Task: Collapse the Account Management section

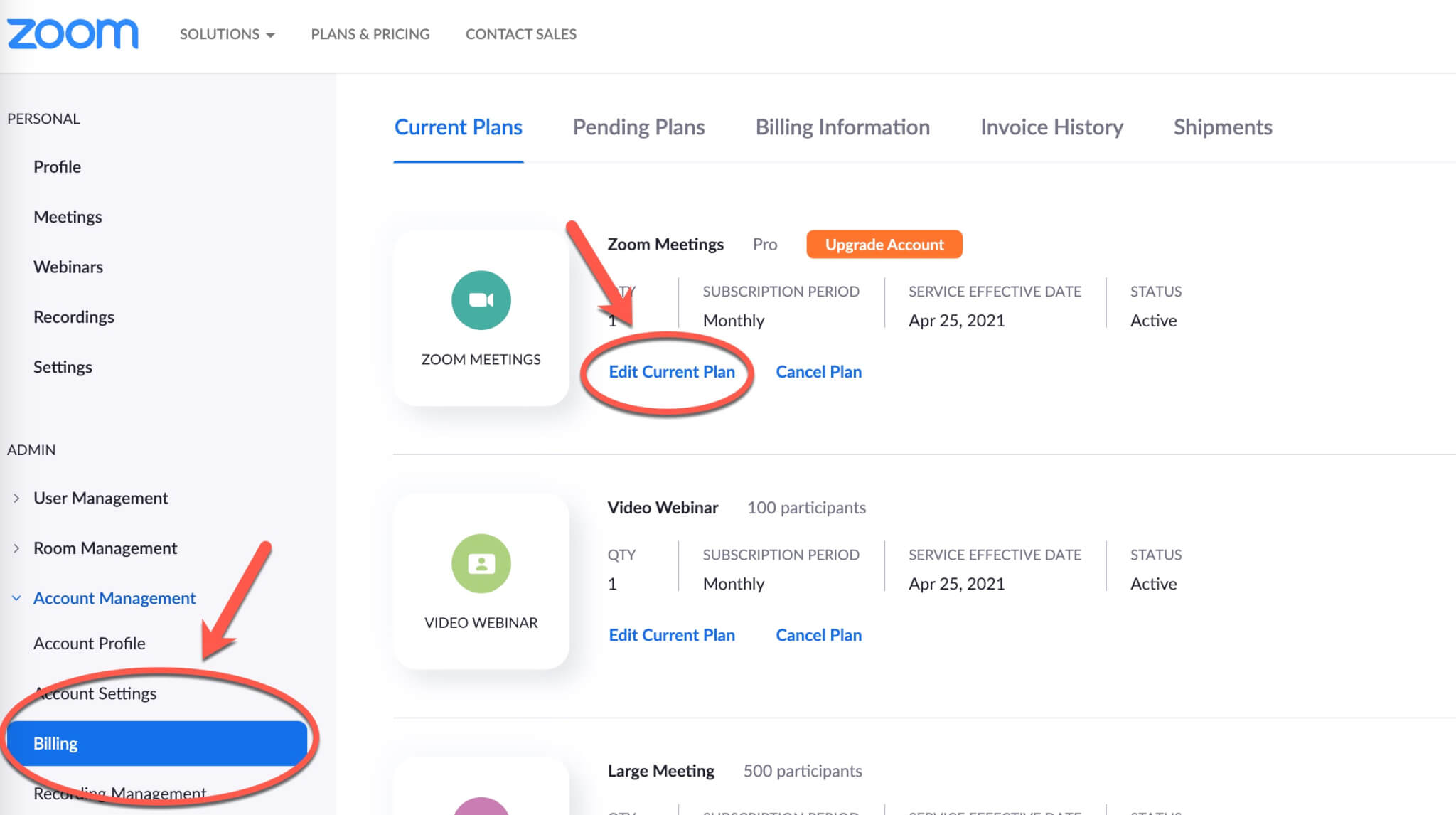Action: pyautogui.click(x=114, y=598)
